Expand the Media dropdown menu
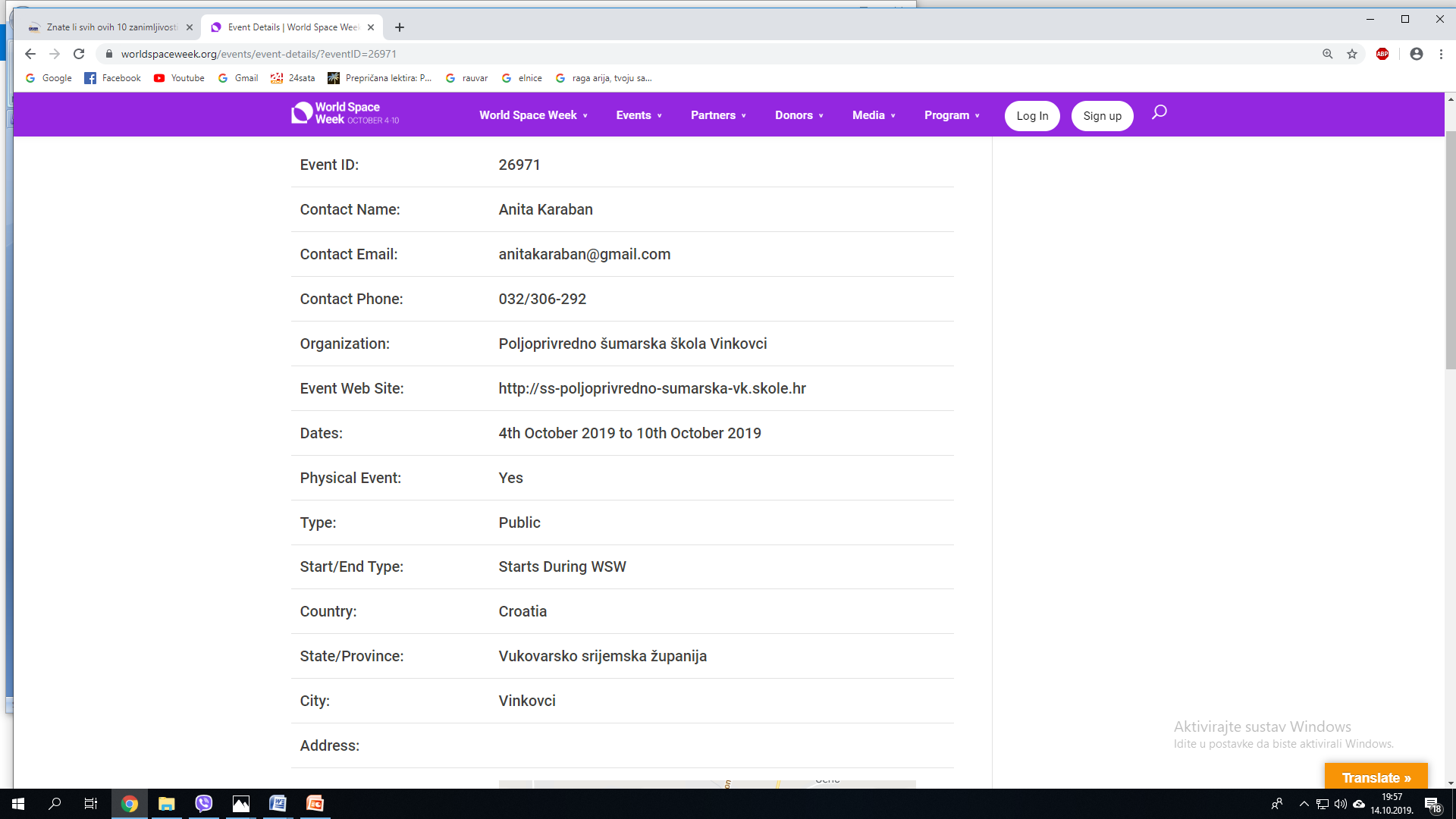 click(x=874, y=115)
